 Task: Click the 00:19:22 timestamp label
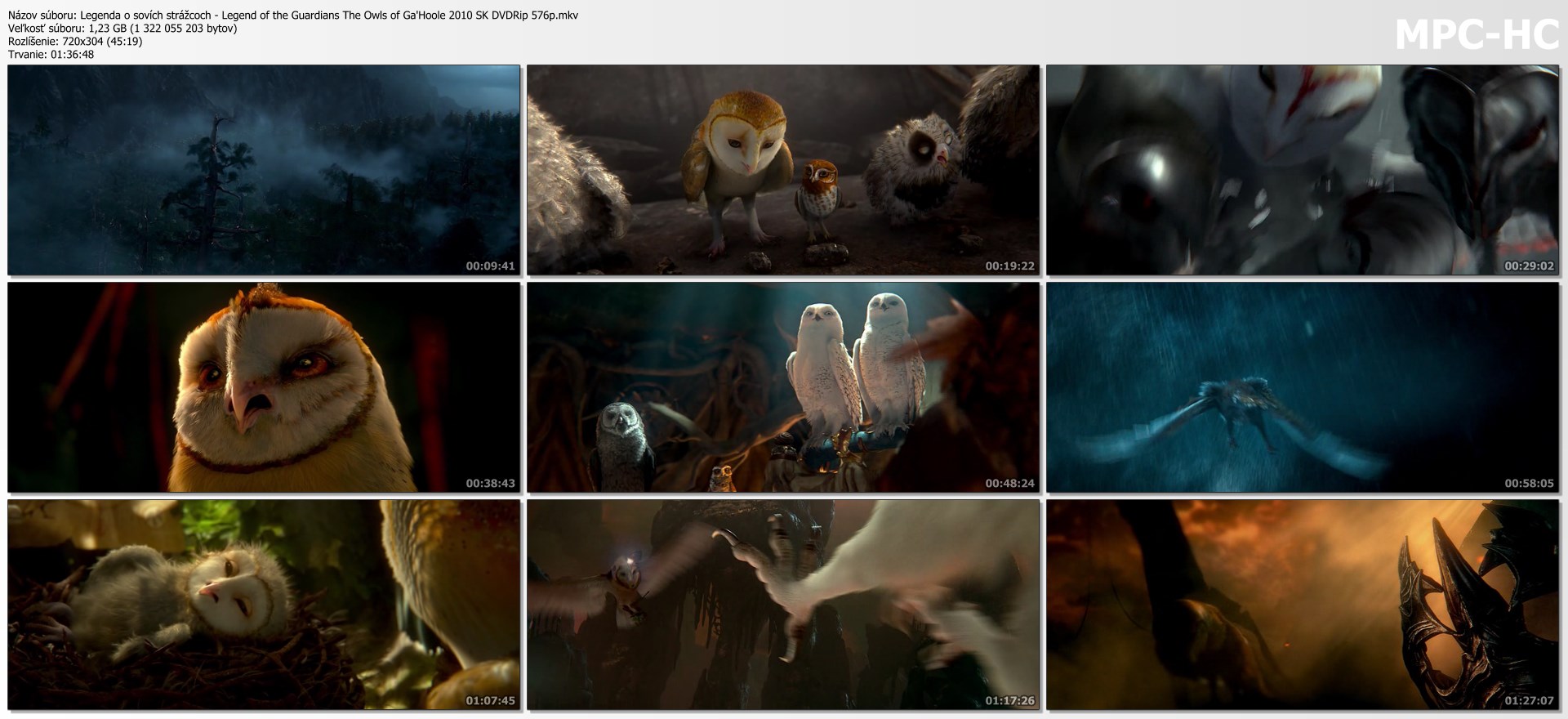pos(1009,266)
